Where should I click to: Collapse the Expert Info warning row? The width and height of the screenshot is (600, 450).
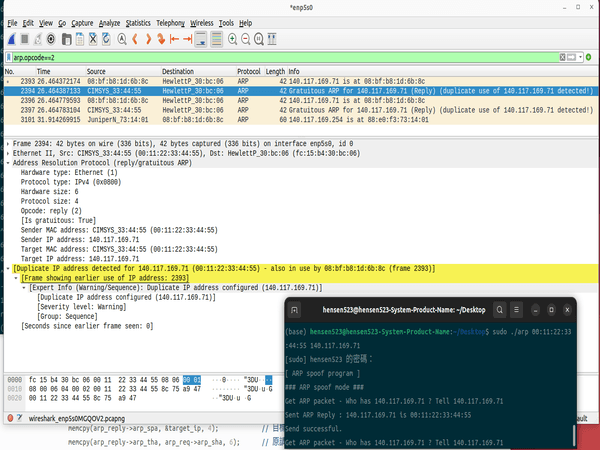point(24,288)
